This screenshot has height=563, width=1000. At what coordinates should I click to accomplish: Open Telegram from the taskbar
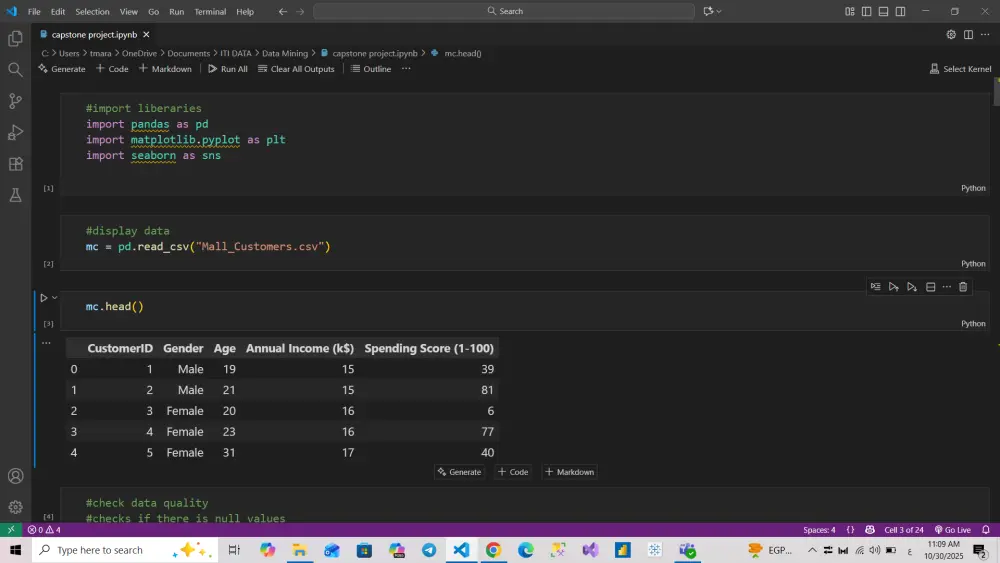coord(429,550)
